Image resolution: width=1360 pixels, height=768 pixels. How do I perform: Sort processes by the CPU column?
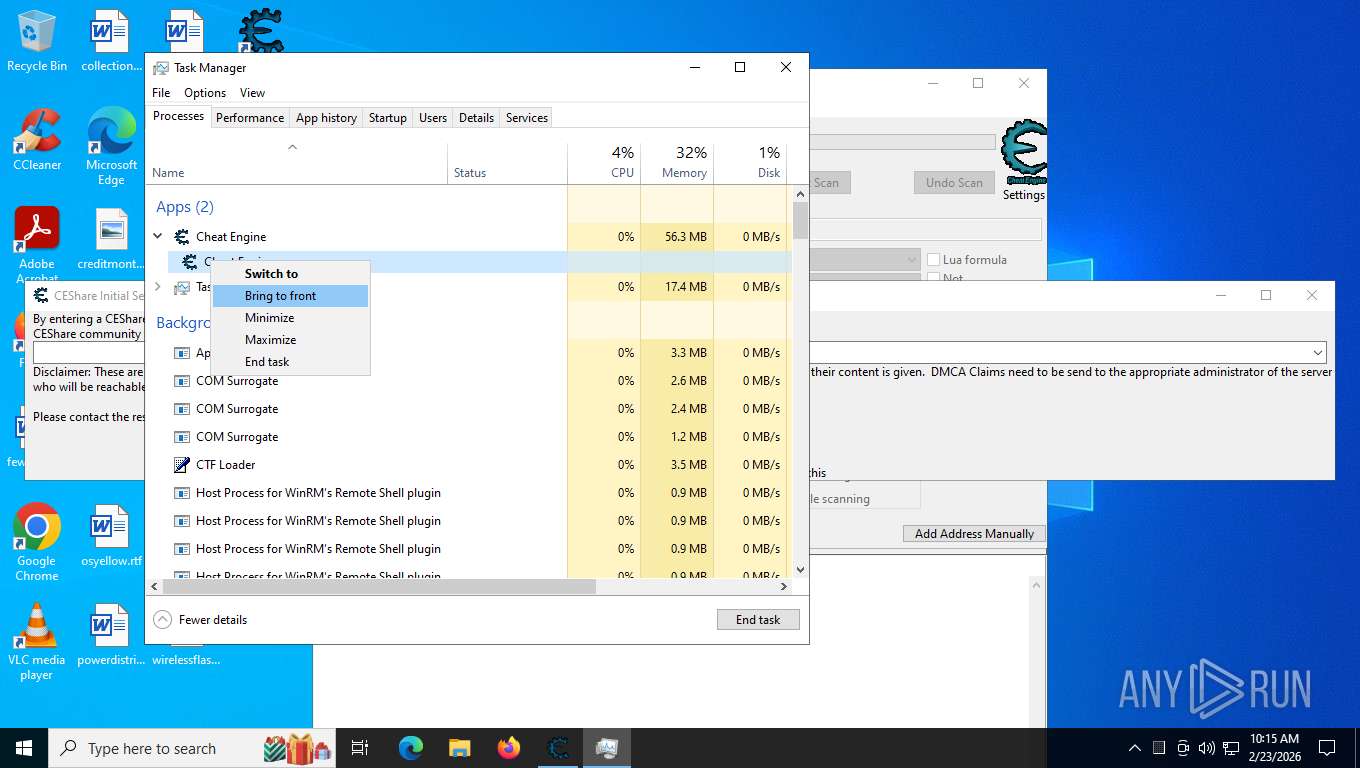click(604, 164)
